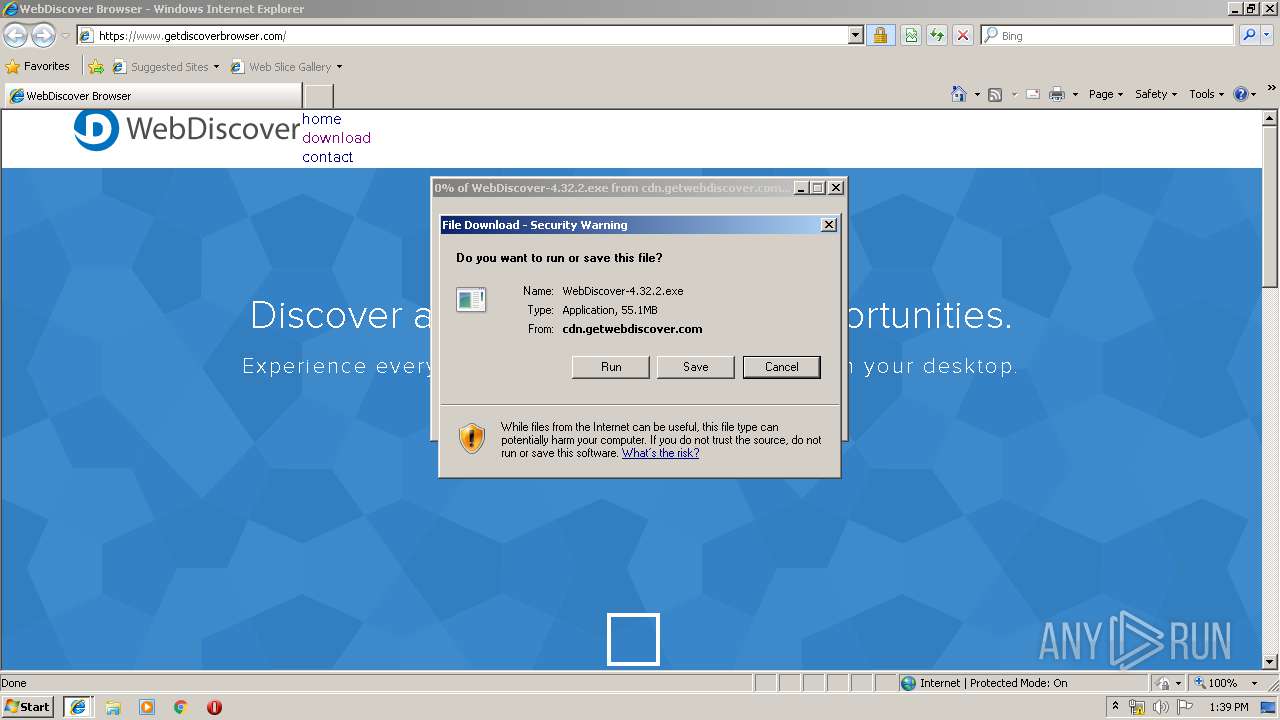Viewport: 1280px width, 720px height.
Task: Open the Print dropdown arrow
Action: [x=1075, y=94]
